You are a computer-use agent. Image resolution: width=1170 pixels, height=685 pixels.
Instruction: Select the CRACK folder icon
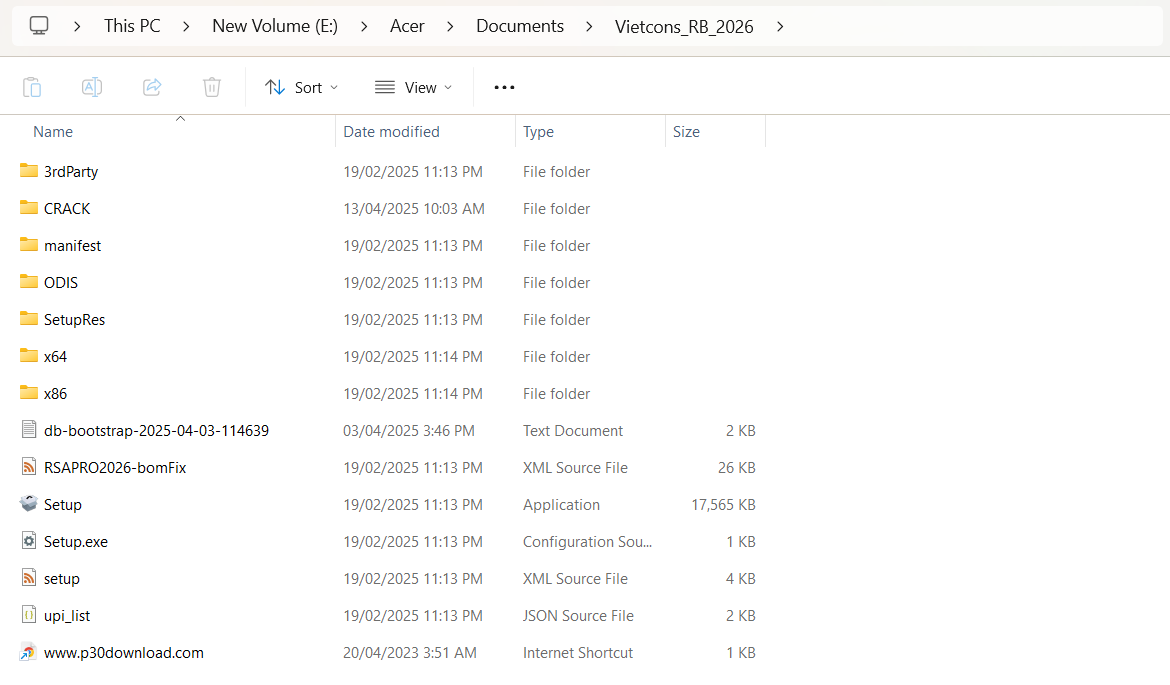[29, 208]
